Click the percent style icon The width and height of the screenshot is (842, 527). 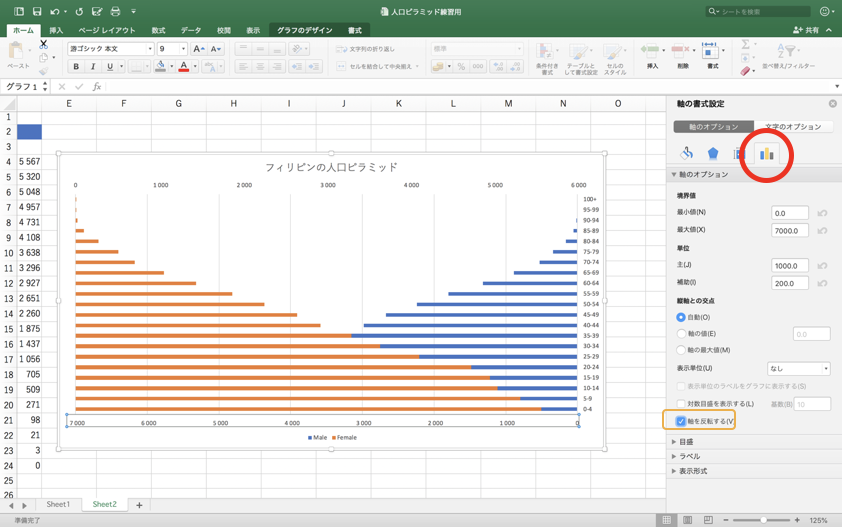pos(461,67)
